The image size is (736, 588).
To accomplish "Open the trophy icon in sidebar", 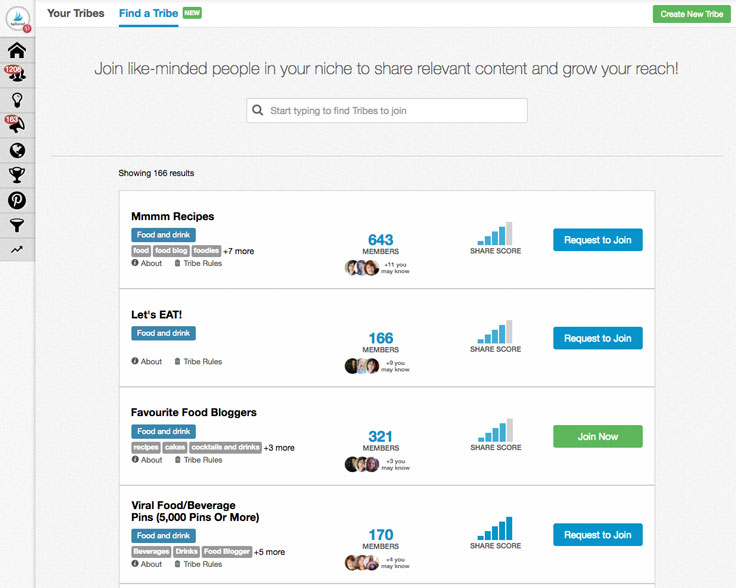I will (17, 175).
